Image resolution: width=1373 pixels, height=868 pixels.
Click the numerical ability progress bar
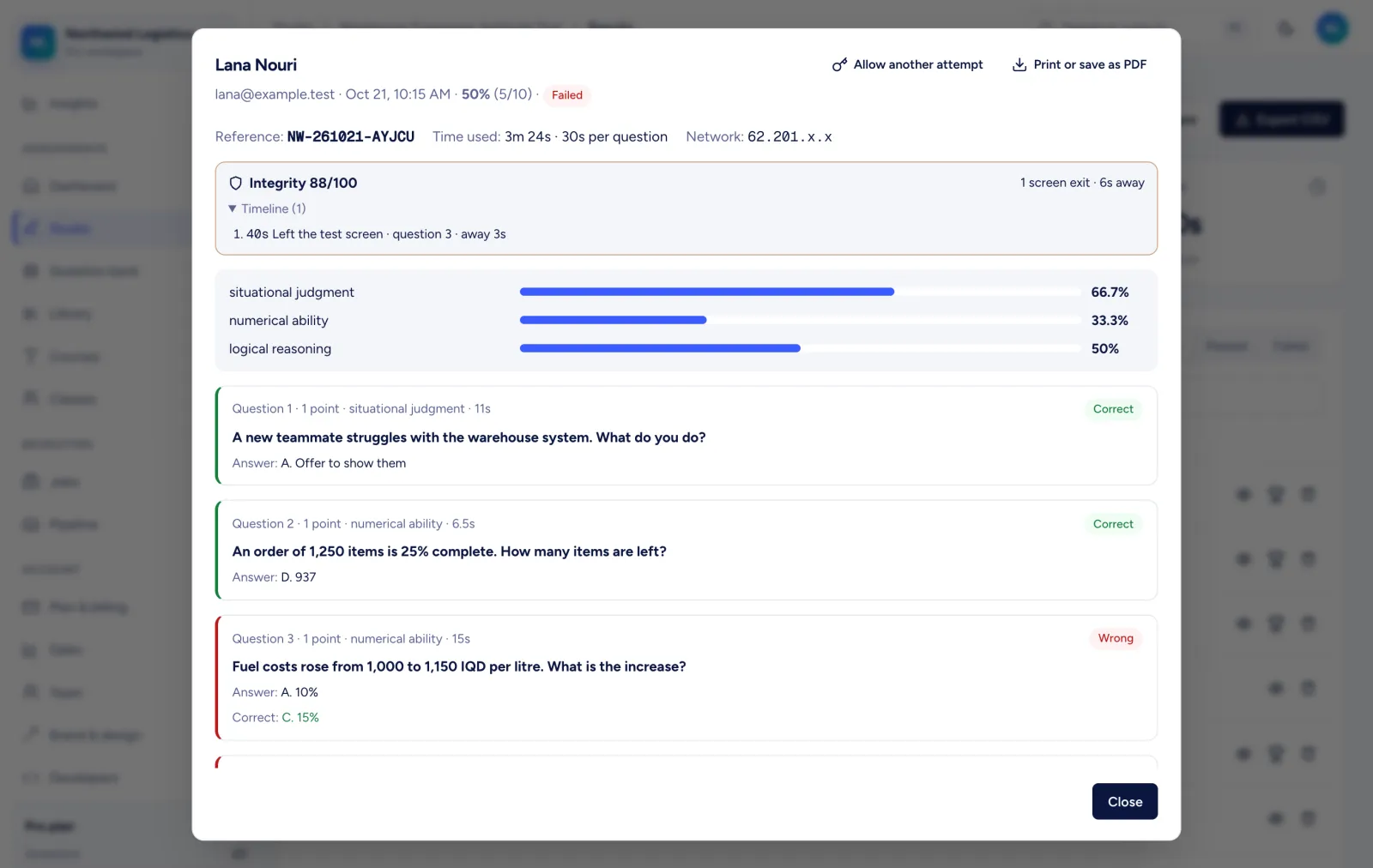pyautogui.click(x=800, y=320)
